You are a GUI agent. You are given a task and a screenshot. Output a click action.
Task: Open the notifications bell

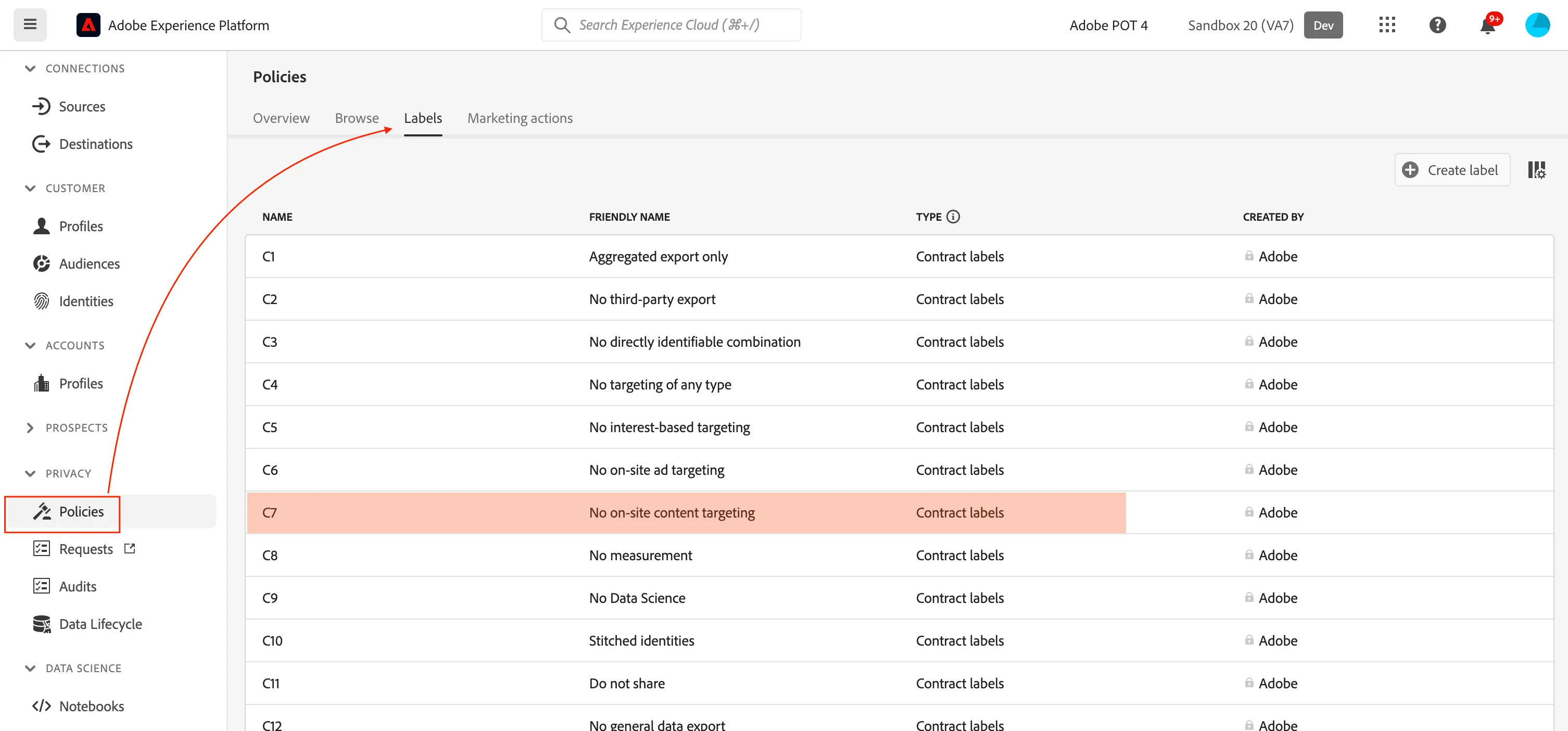coord(1488,25)
